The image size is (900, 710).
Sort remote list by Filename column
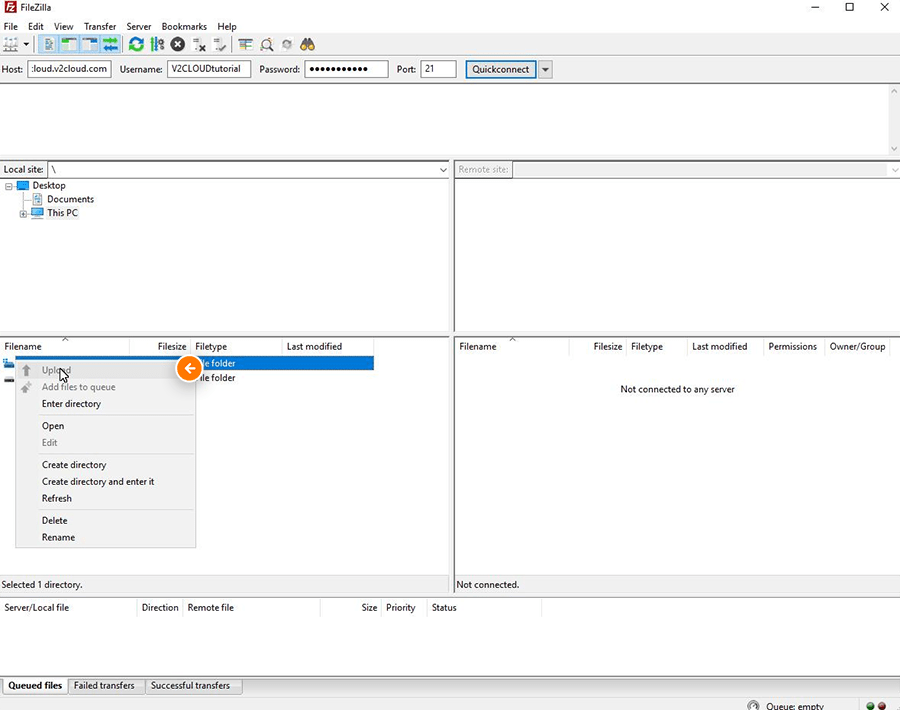coord(512,347)
